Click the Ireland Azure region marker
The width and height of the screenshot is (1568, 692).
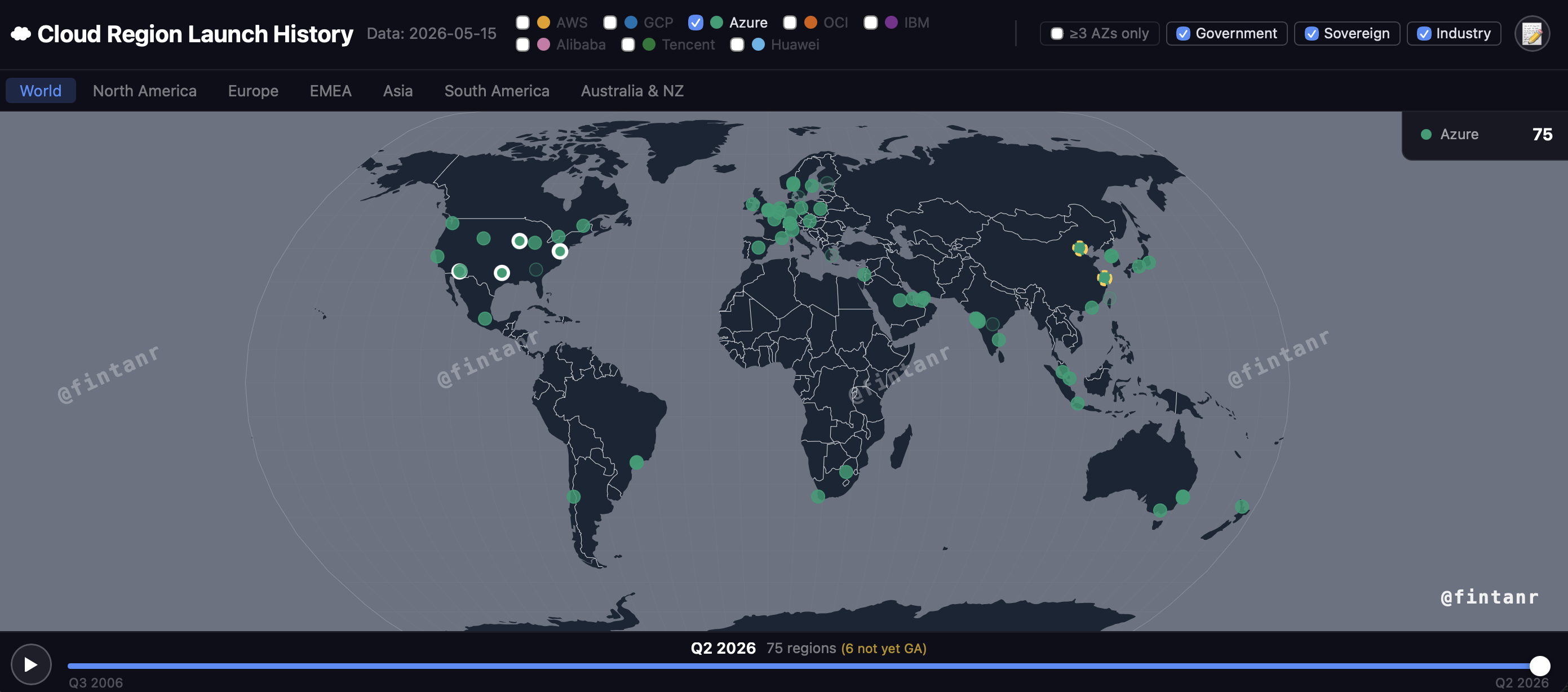point(753,204)
